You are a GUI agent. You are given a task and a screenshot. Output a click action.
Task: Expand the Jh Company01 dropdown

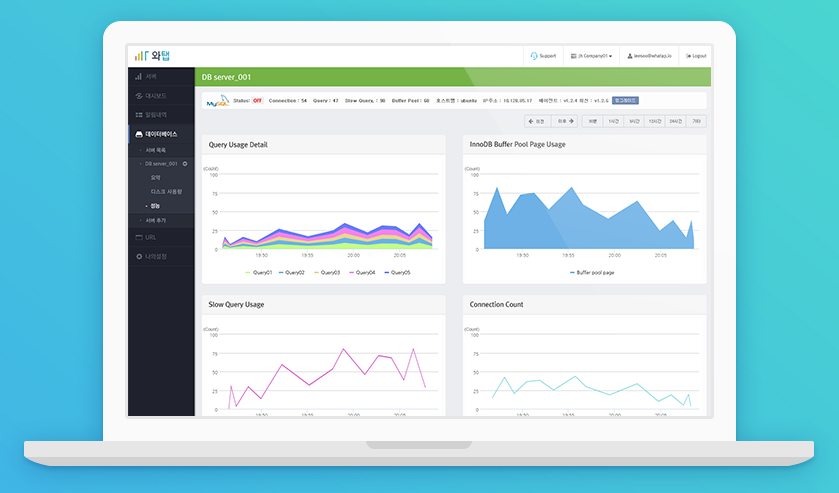[591, 56]
